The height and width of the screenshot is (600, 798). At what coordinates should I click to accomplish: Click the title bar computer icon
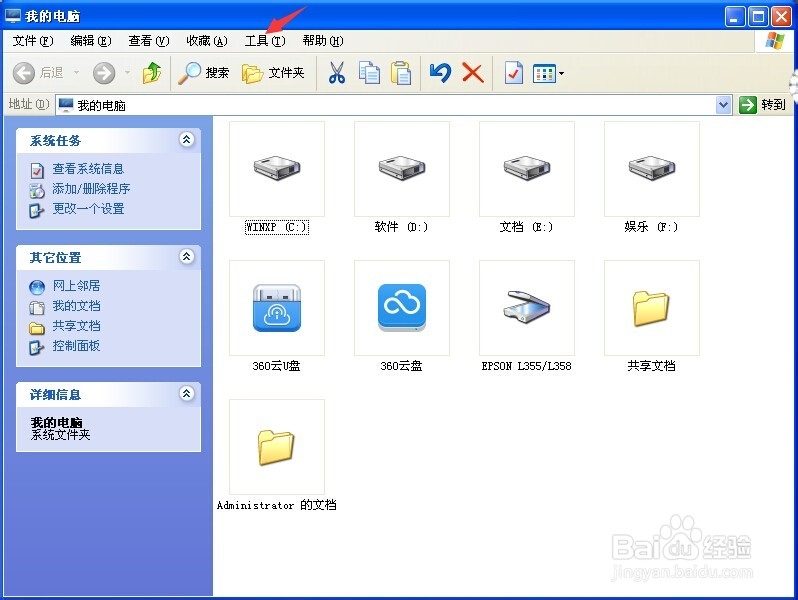click(x=13, y=16)
